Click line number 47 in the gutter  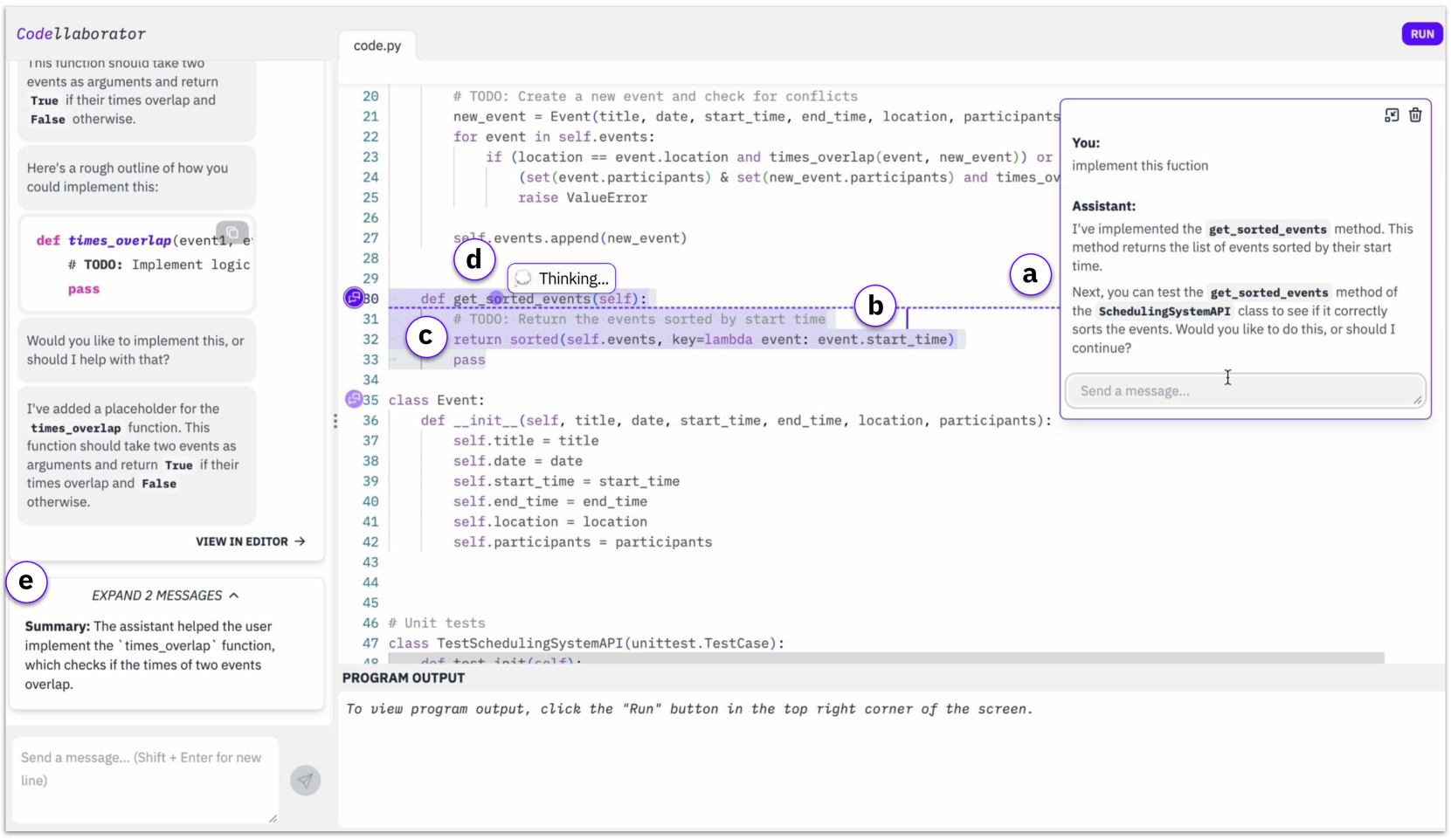click(x=370, y=644)
